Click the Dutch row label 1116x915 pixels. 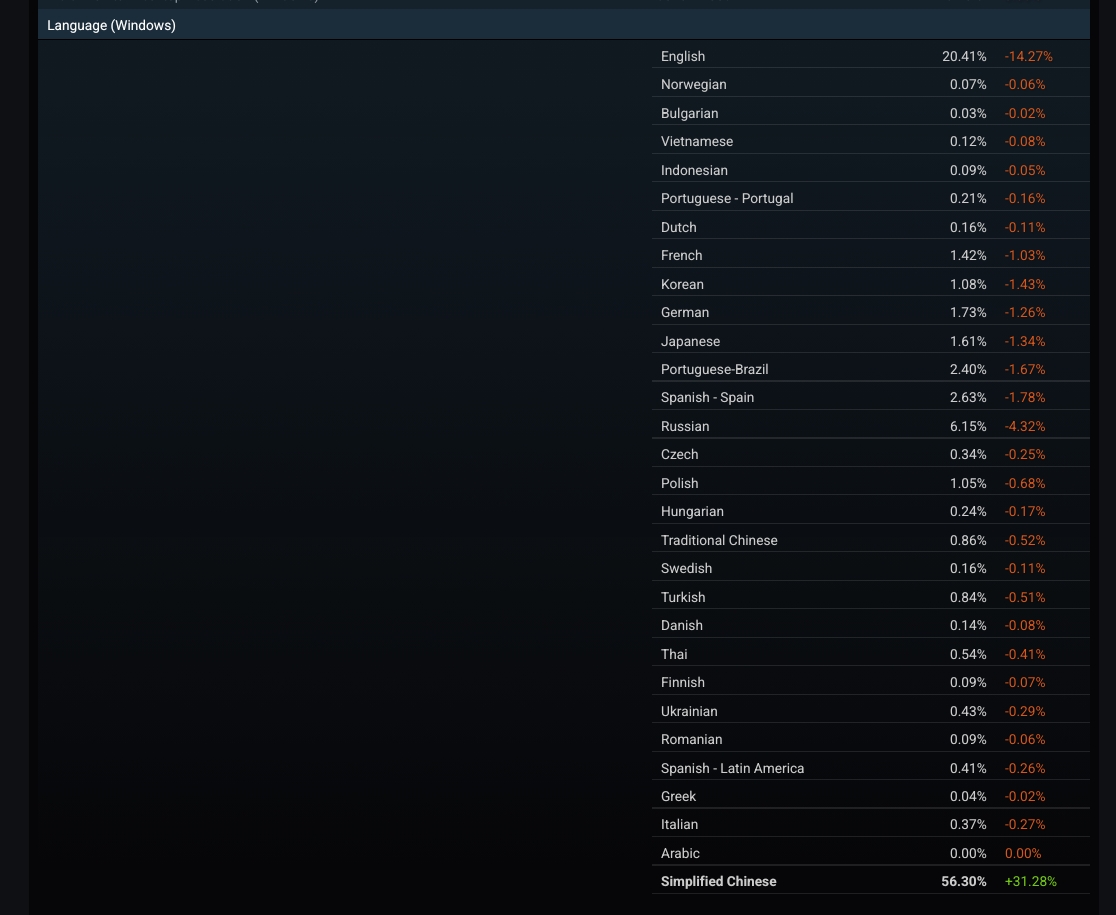[678, 227]
